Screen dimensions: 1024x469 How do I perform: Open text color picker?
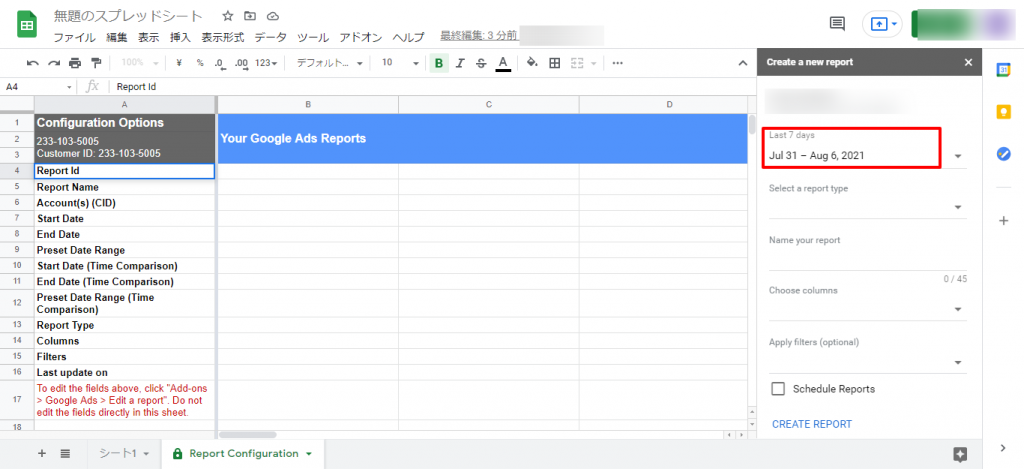tap(502, 63)
